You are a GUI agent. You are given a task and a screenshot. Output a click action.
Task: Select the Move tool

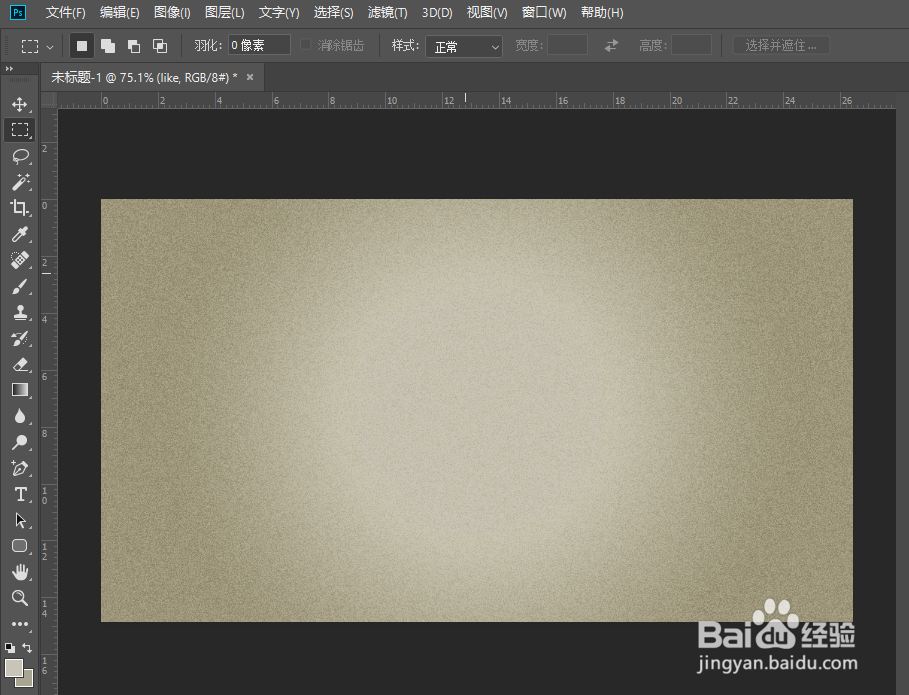click(20, 103)
